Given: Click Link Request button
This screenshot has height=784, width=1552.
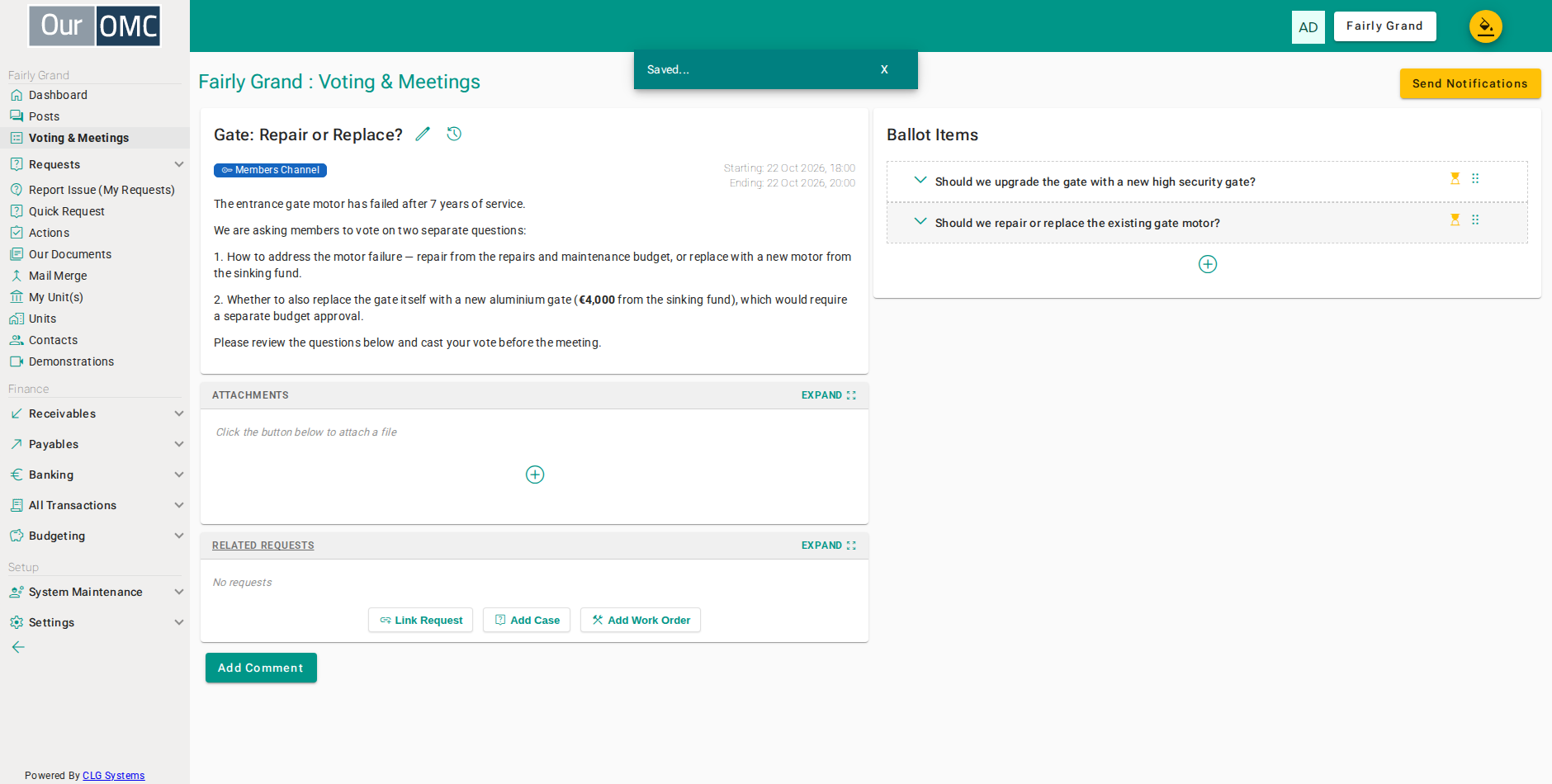Looking at the screenshot, I should (x=420, y=620).
